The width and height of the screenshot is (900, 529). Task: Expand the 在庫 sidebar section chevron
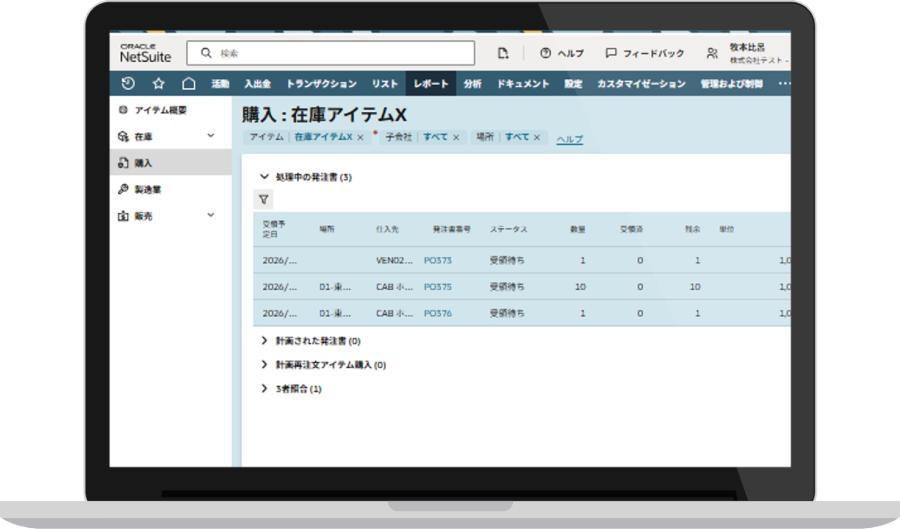211,136
